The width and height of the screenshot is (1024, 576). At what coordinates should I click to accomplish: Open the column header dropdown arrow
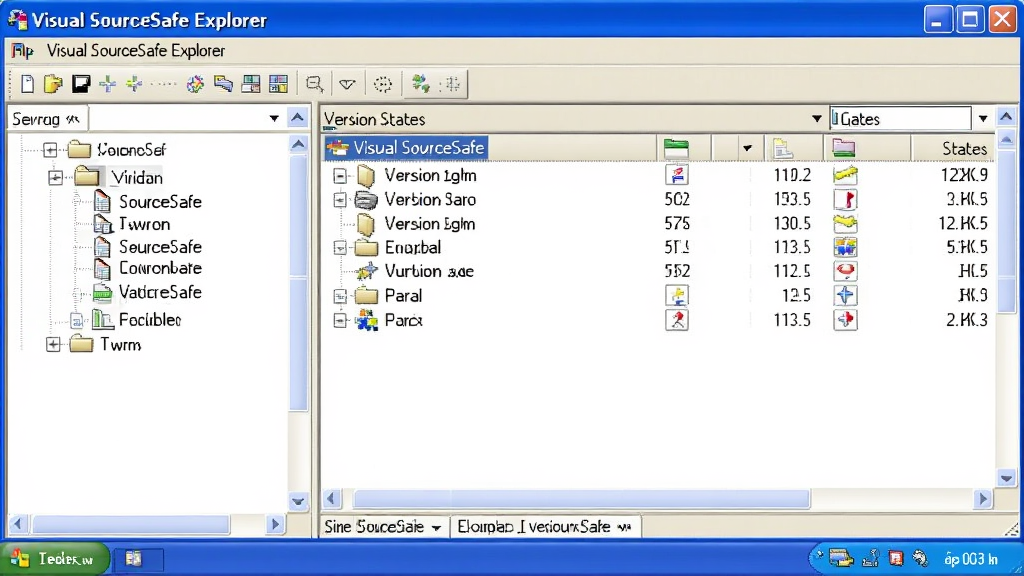click(x=747, y=148)
